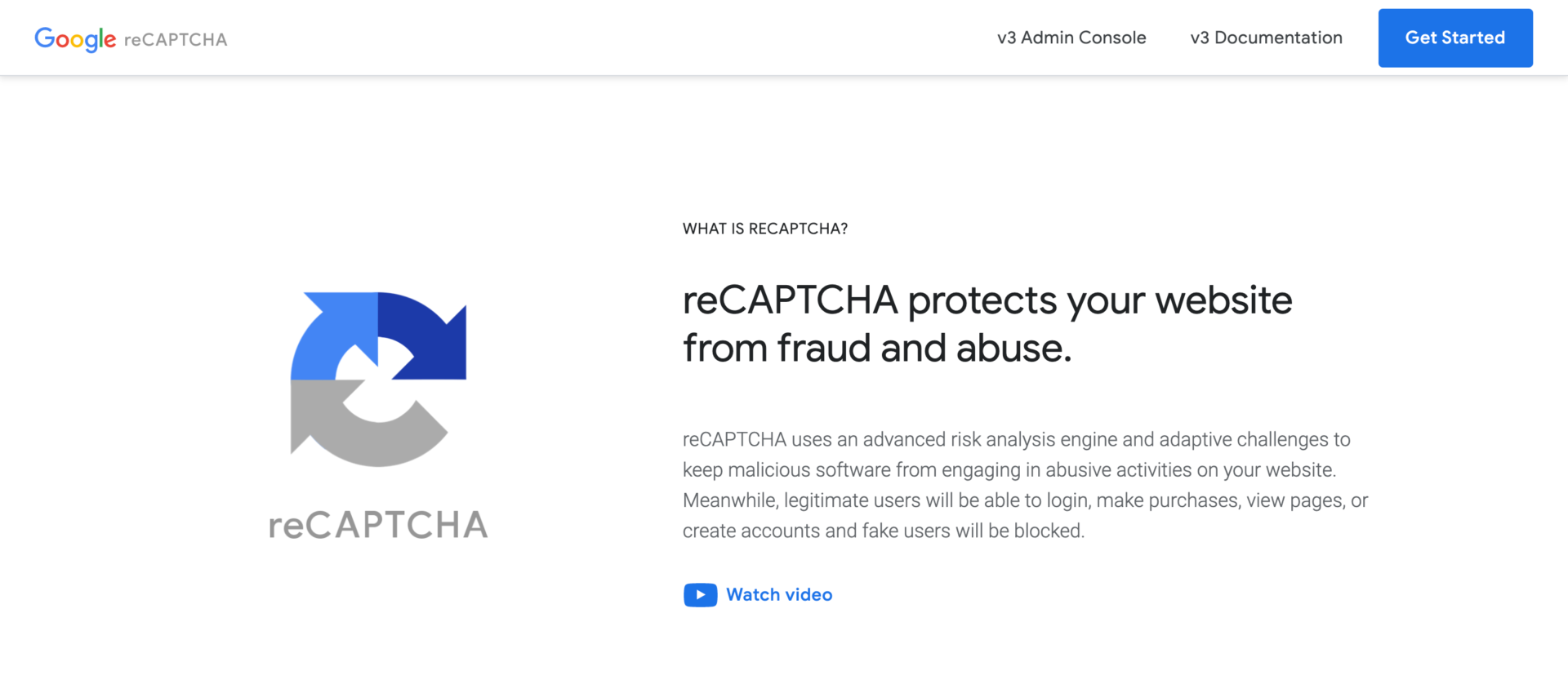Click the reCAPTCHA text beside the Google logo

coord(176,39)
